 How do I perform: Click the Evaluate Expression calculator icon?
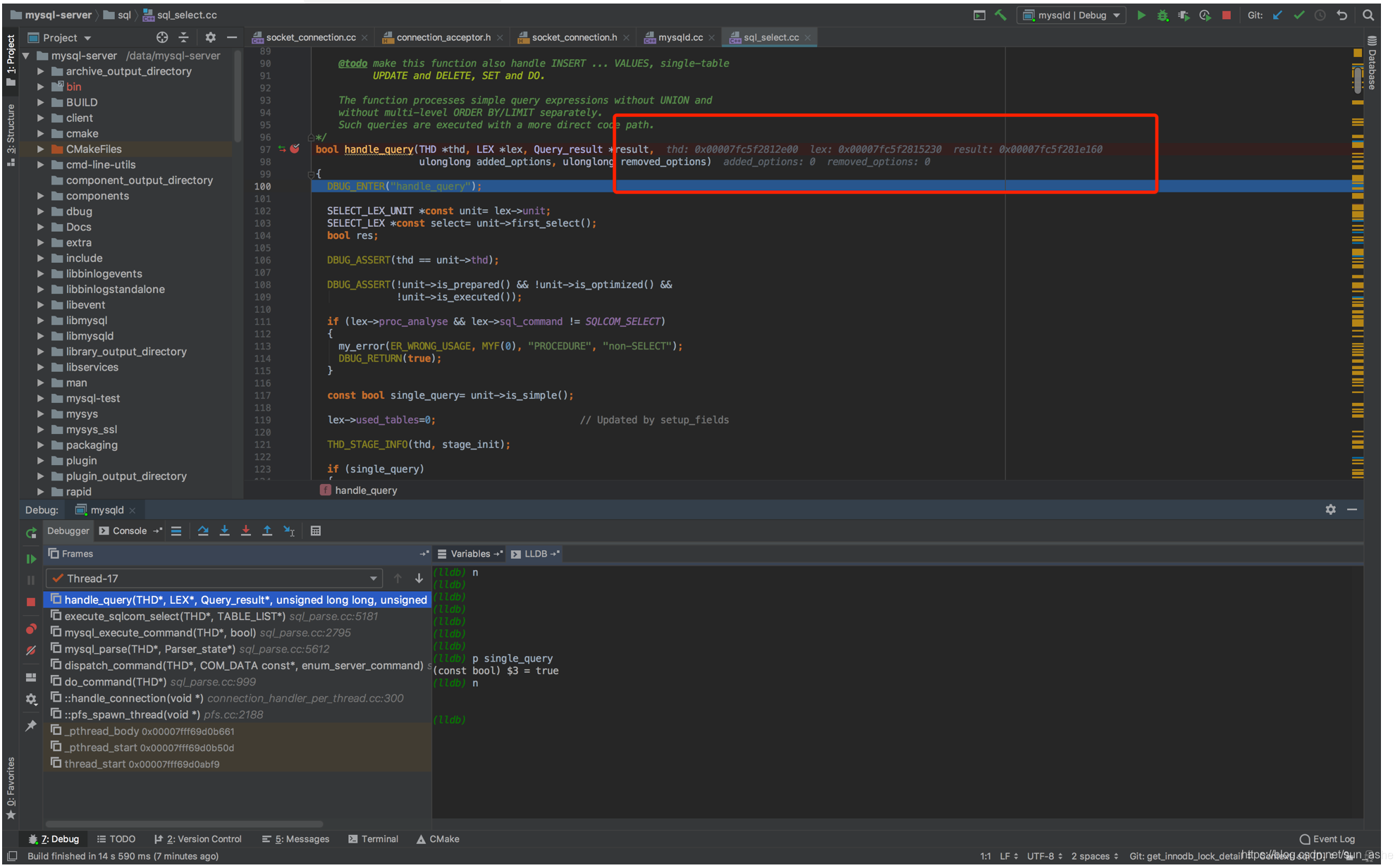(x=316, y=531)
